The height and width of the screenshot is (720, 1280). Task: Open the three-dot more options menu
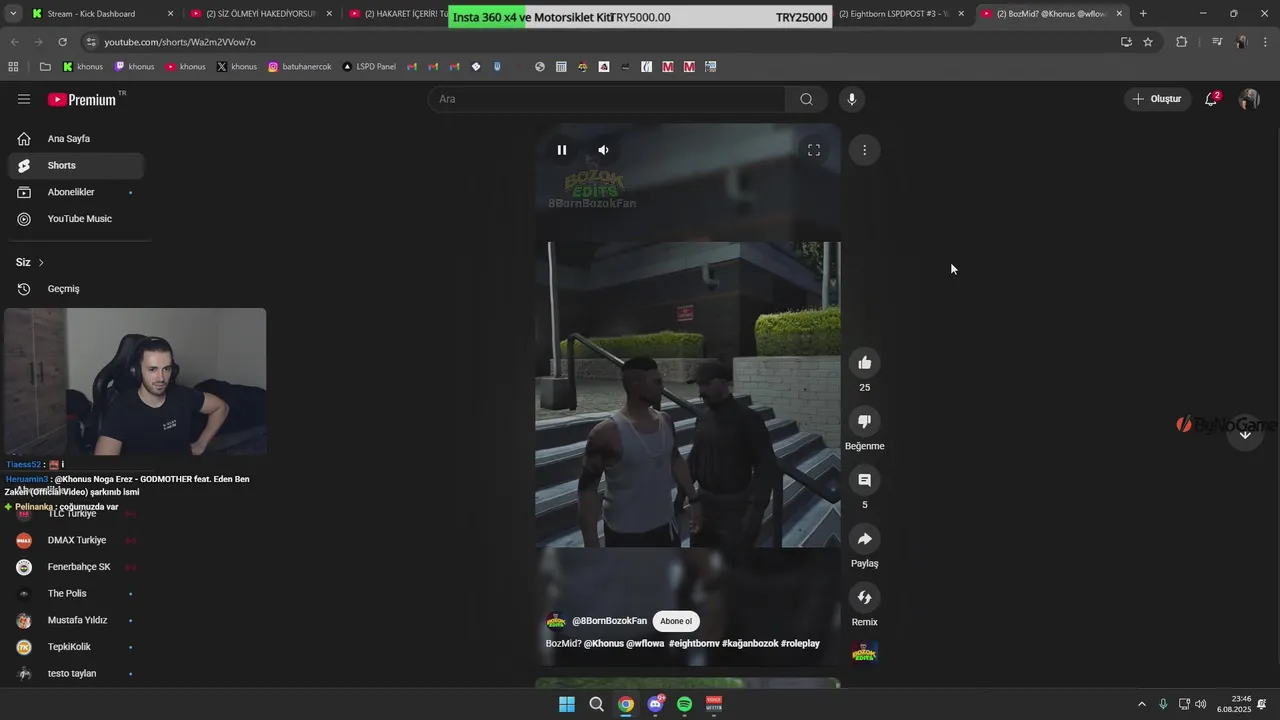point(864,150)
